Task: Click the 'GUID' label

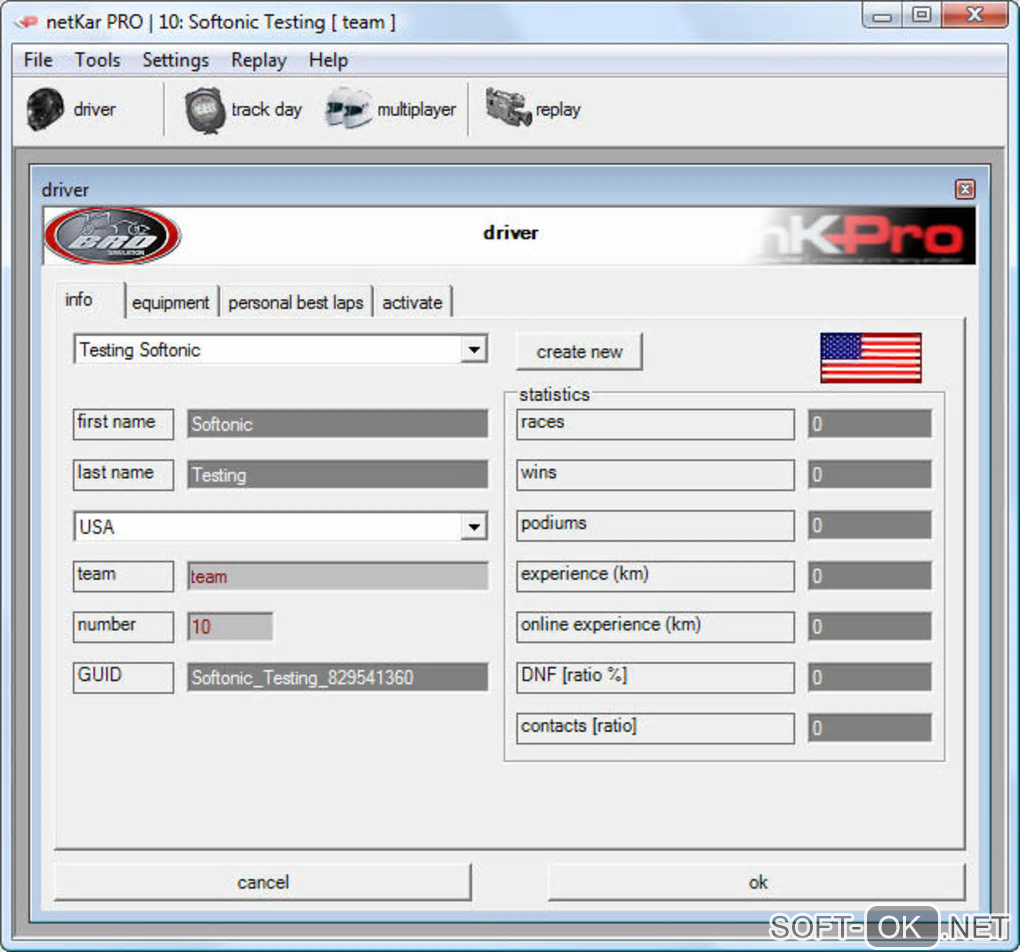Action: 123,677
